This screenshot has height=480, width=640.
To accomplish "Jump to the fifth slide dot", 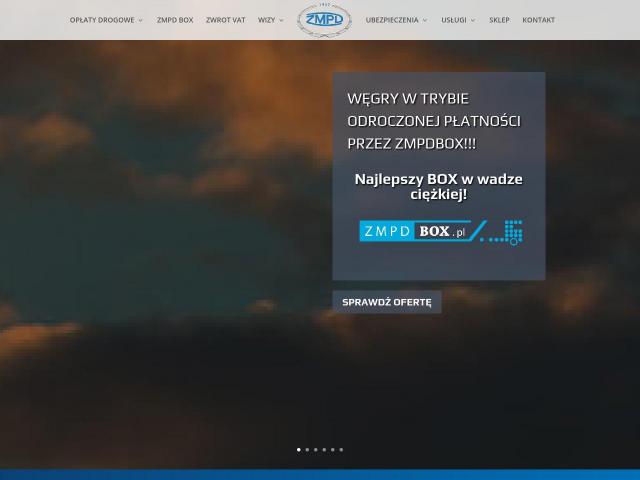I will pyautogui.click(x=333, y=450).
